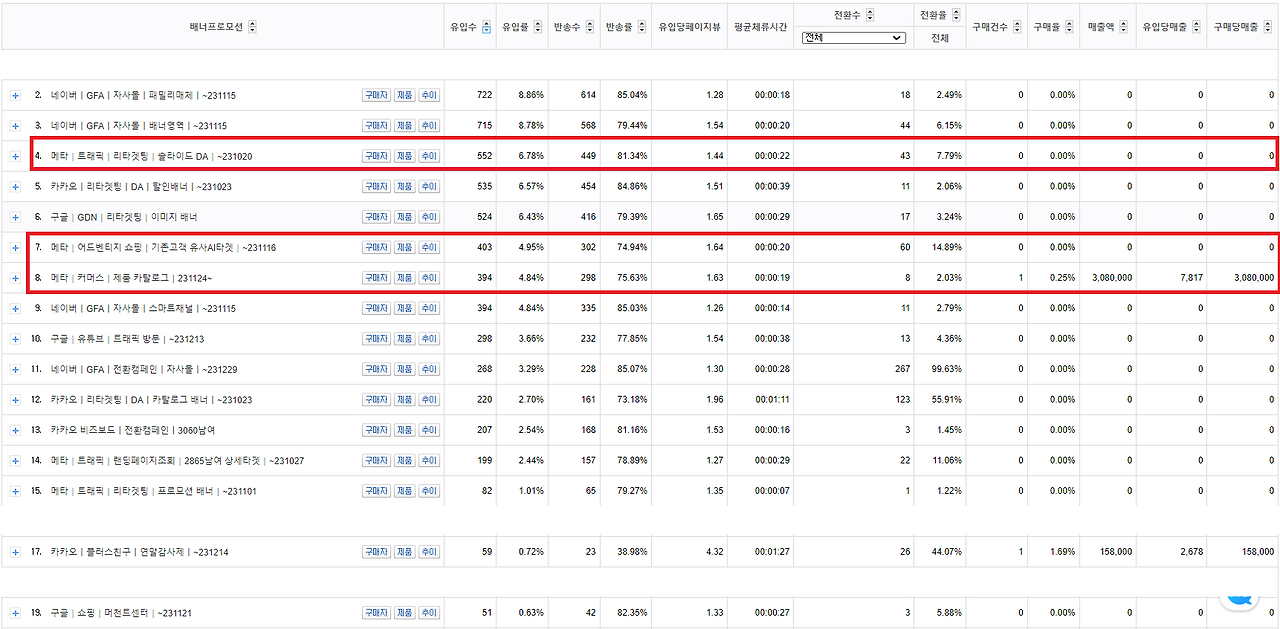Screen dimensions: 1280x629
Task: Sort by the 반송수 column sort icon
Action: point(590,27)
